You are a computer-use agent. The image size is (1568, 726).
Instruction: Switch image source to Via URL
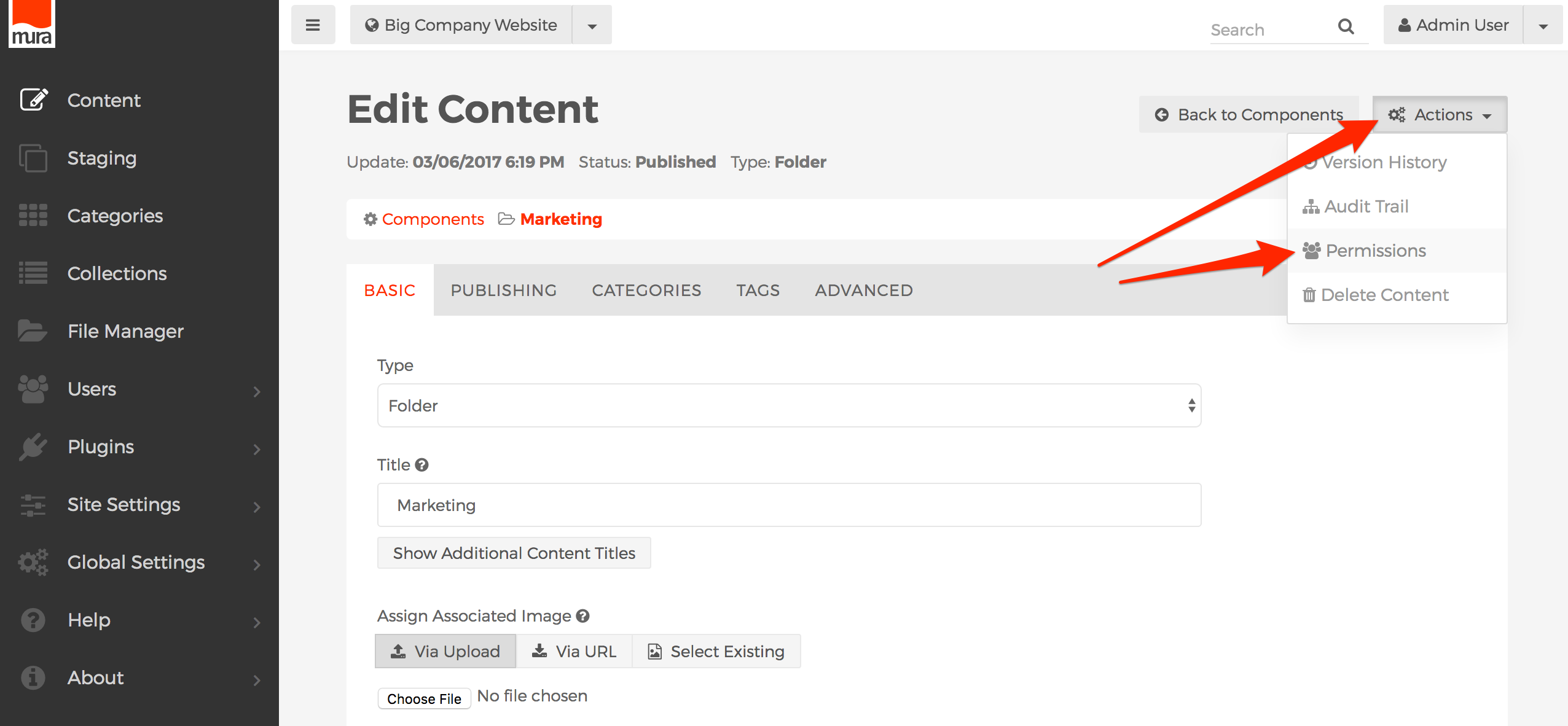click(x=574, y=651)
